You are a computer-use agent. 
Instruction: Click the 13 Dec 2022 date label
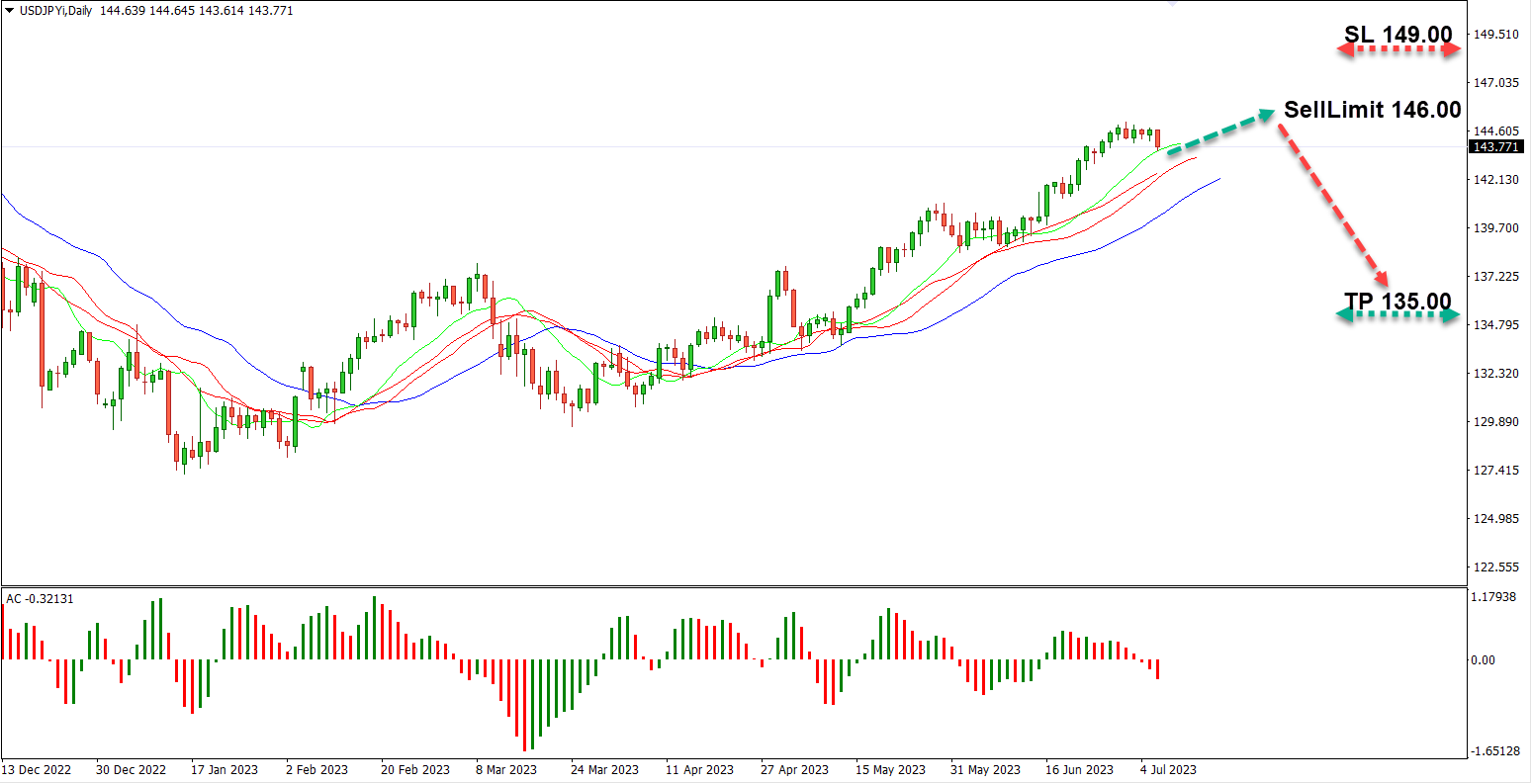tap(37, 770)
